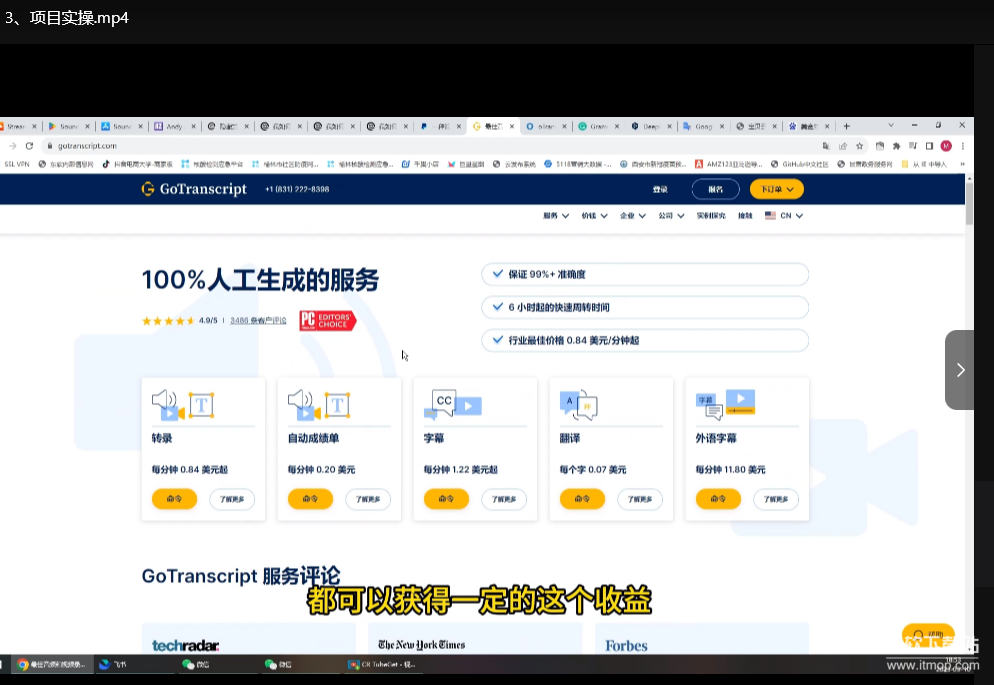
Task: Click the 保证 99%+ 准确度 feature pill
Action: pos(645,274)
